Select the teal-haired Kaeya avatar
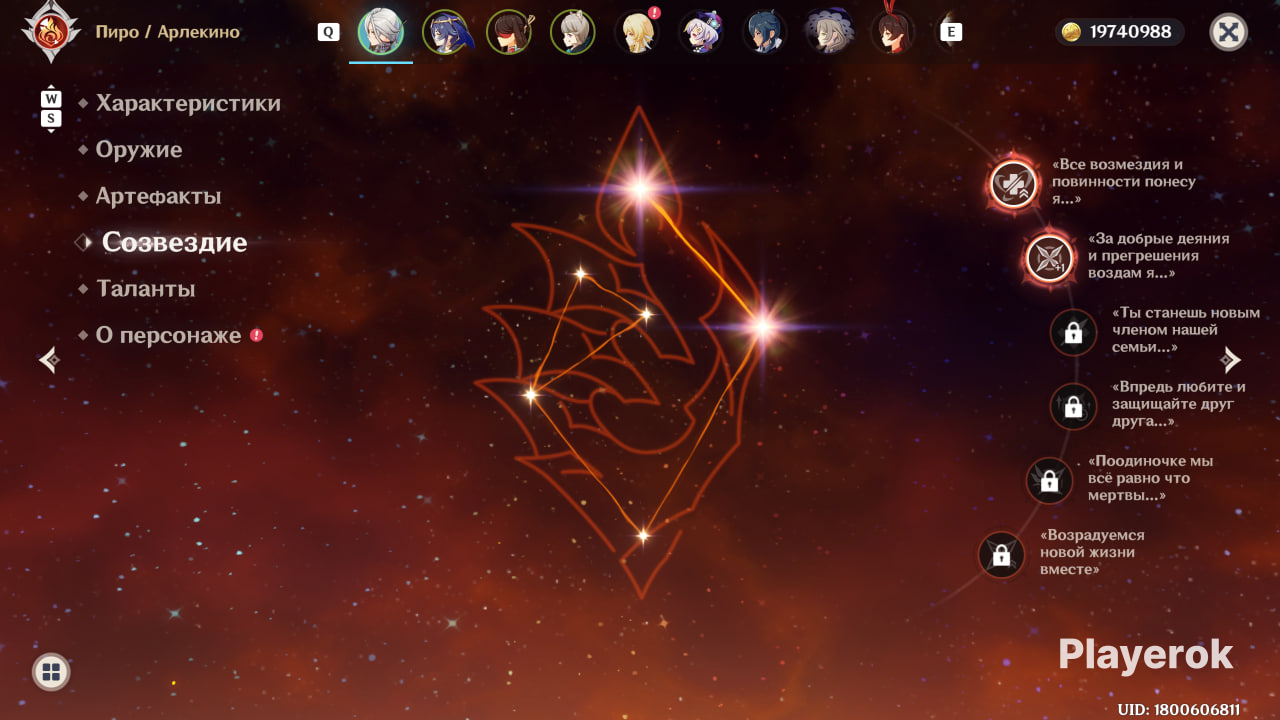Image resolution: width=1280 pixels, height=720 pixels. click(765, 32)
